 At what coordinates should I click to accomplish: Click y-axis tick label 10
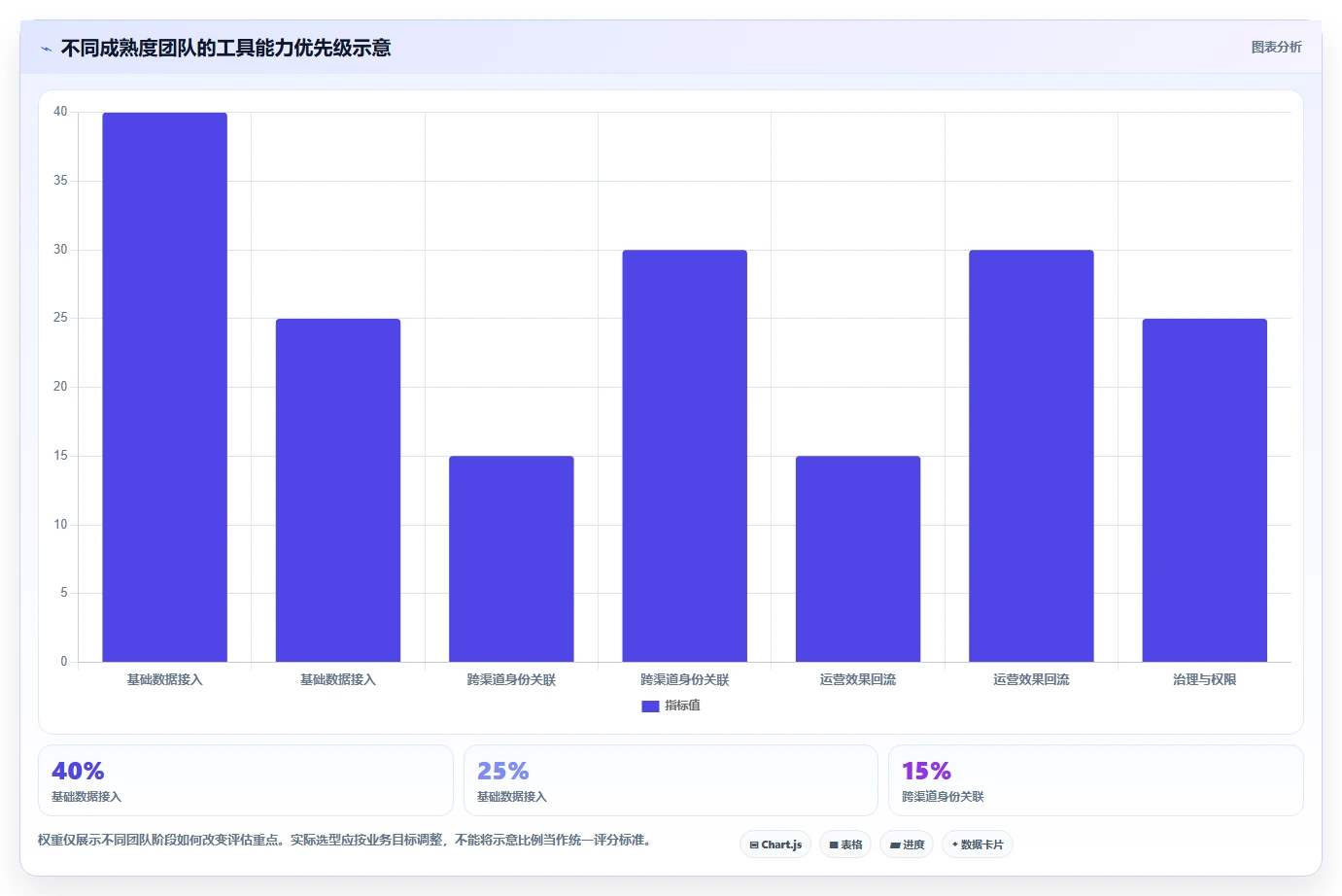pos(61,525)
